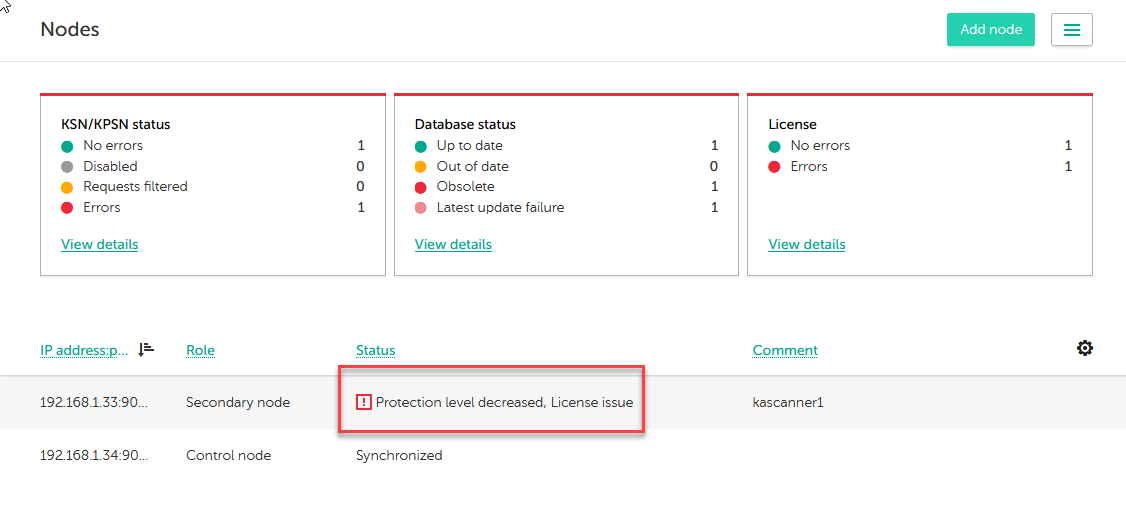Select the Secondary node row 192.168.1.33

(94, 402)
